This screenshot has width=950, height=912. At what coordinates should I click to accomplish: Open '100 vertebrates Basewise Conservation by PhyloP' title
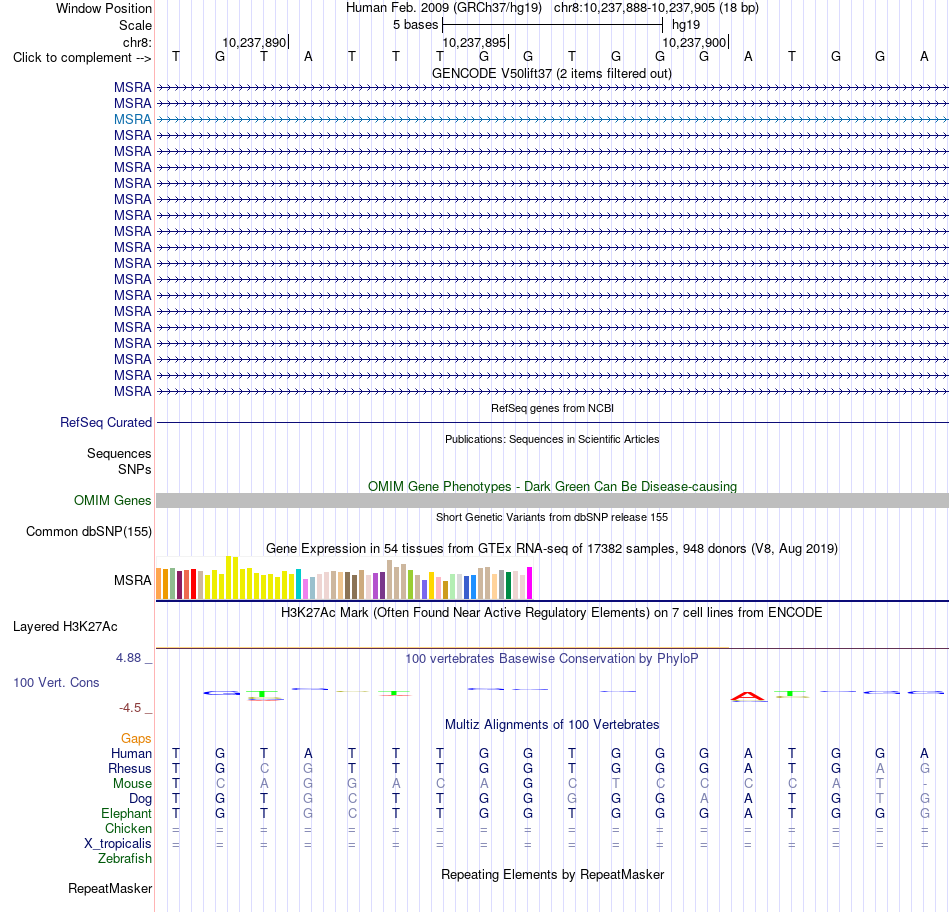click(x=552, y=659)
